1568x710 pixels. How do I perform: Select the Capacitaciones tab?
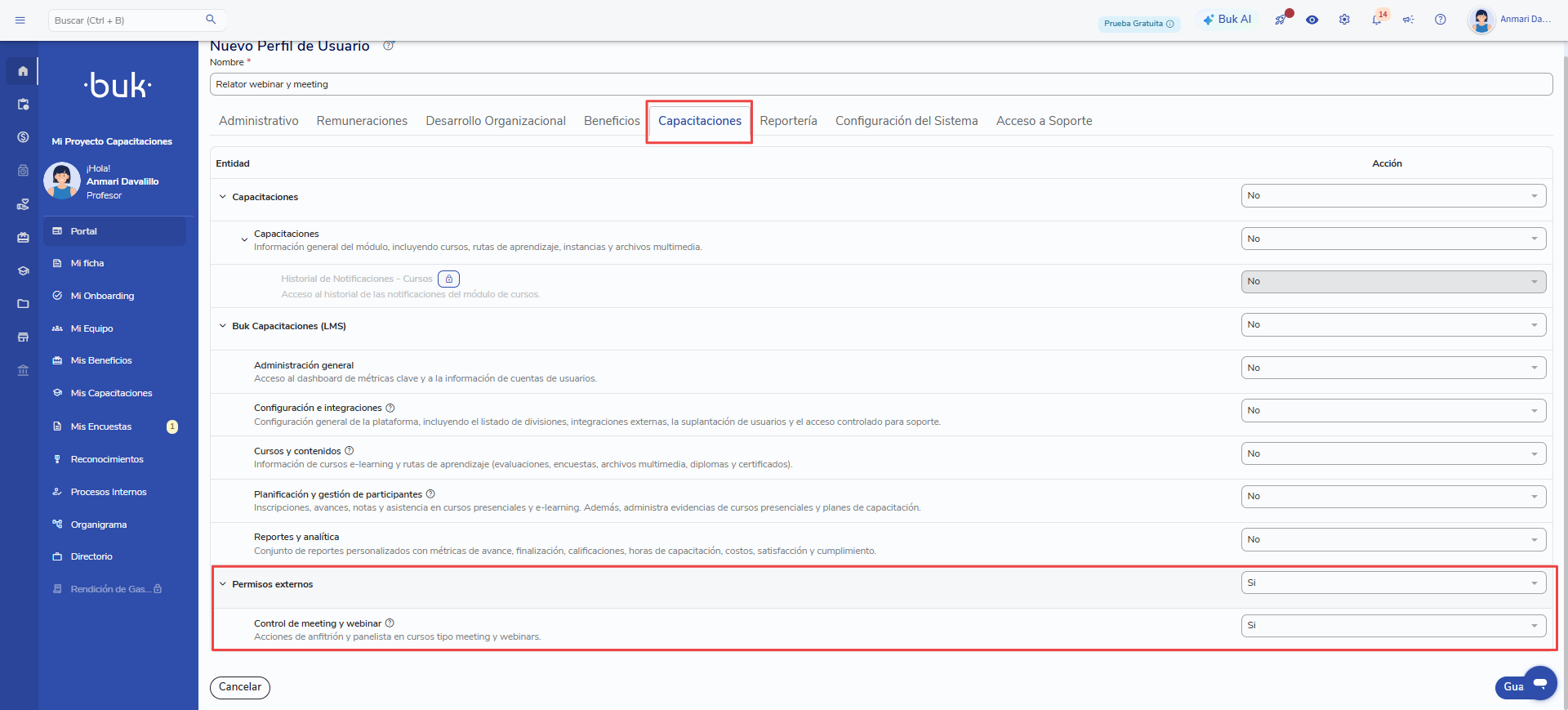[x=700, y=121]
